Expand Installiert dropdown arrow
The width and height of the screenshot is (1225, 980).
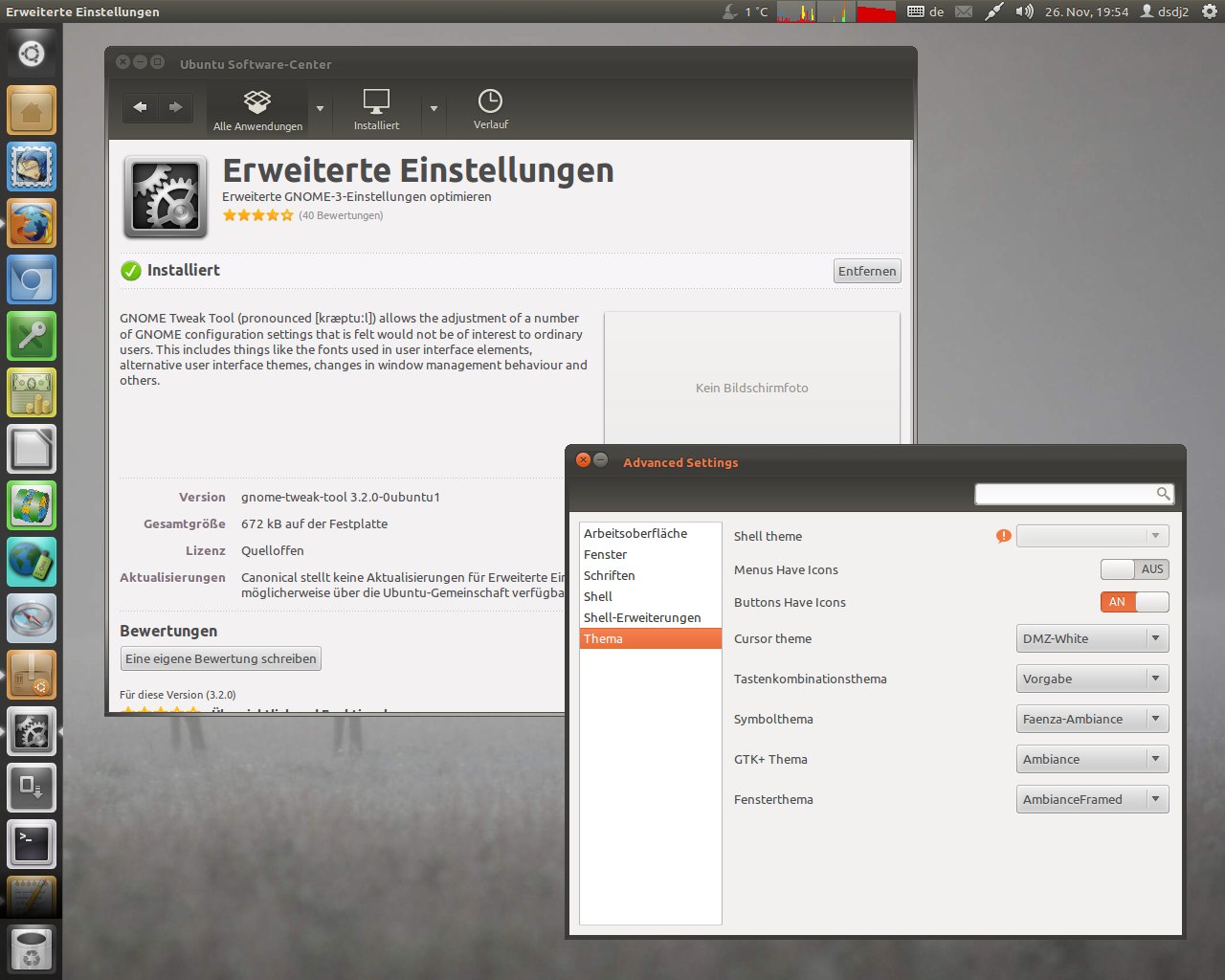pyautogui.click(x=434, y=108)
